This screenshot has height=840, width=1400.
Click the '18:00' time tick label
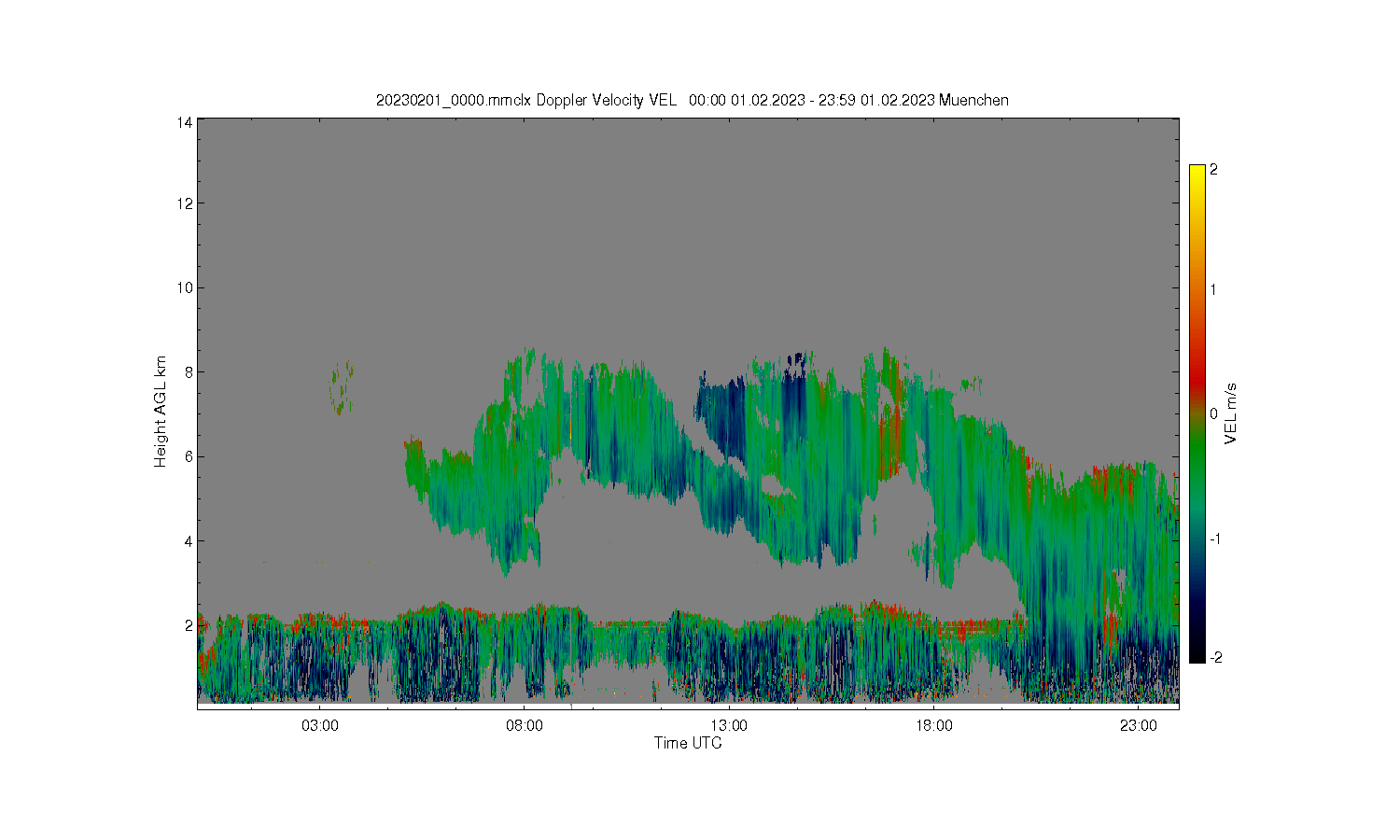[x=934, y=726]
